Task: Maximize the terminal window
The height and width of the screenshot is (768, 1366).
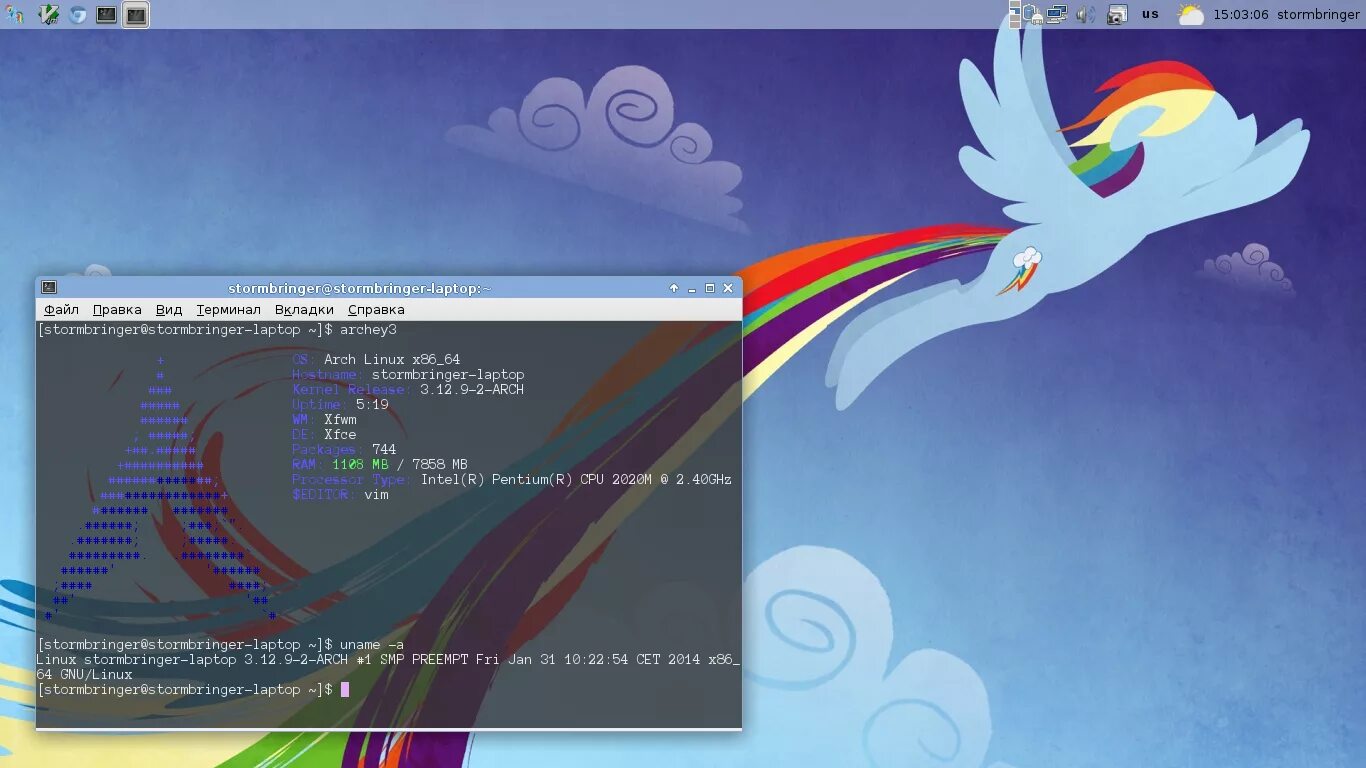Action: [710, 288]
